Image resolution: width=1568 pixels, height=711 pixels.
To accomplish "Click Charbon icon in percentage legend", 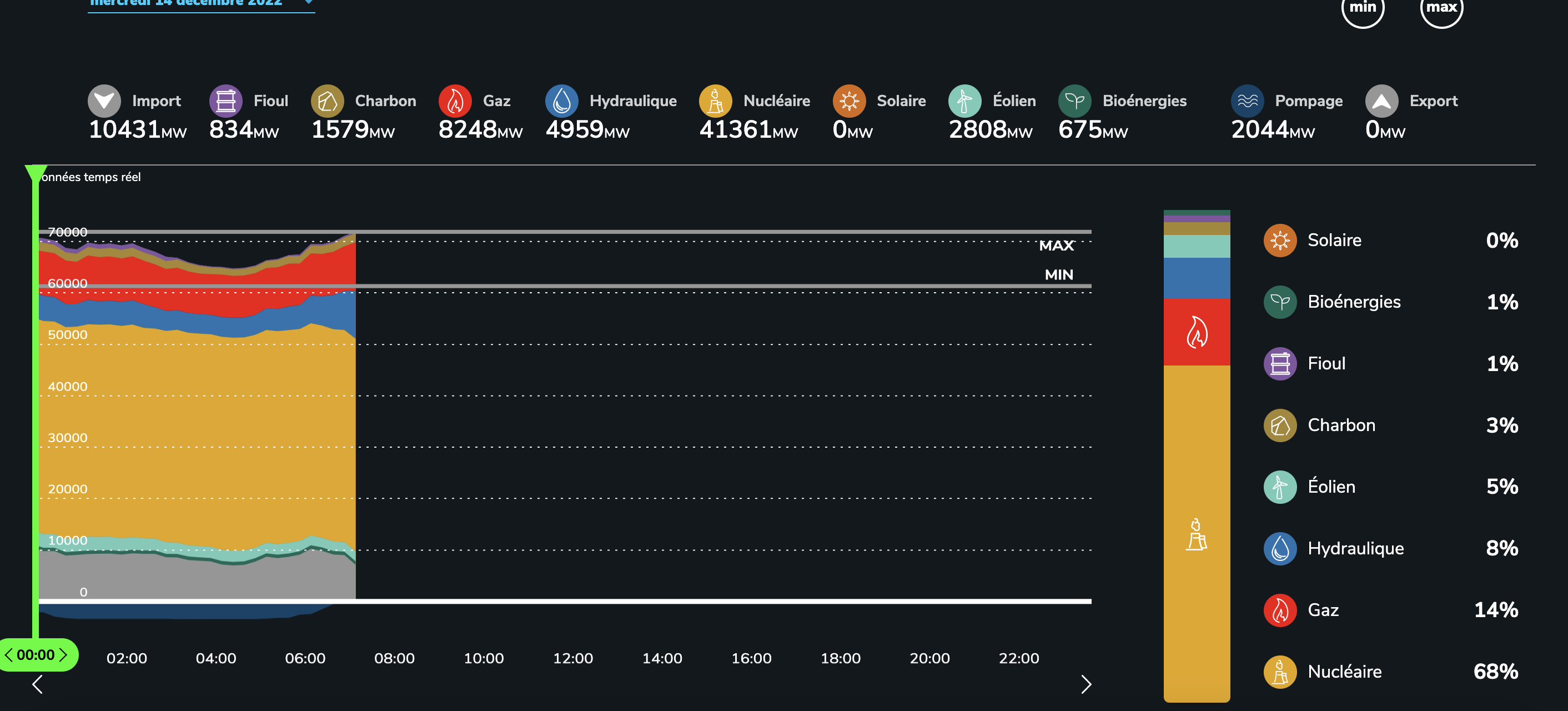I will coord(1280,425).
